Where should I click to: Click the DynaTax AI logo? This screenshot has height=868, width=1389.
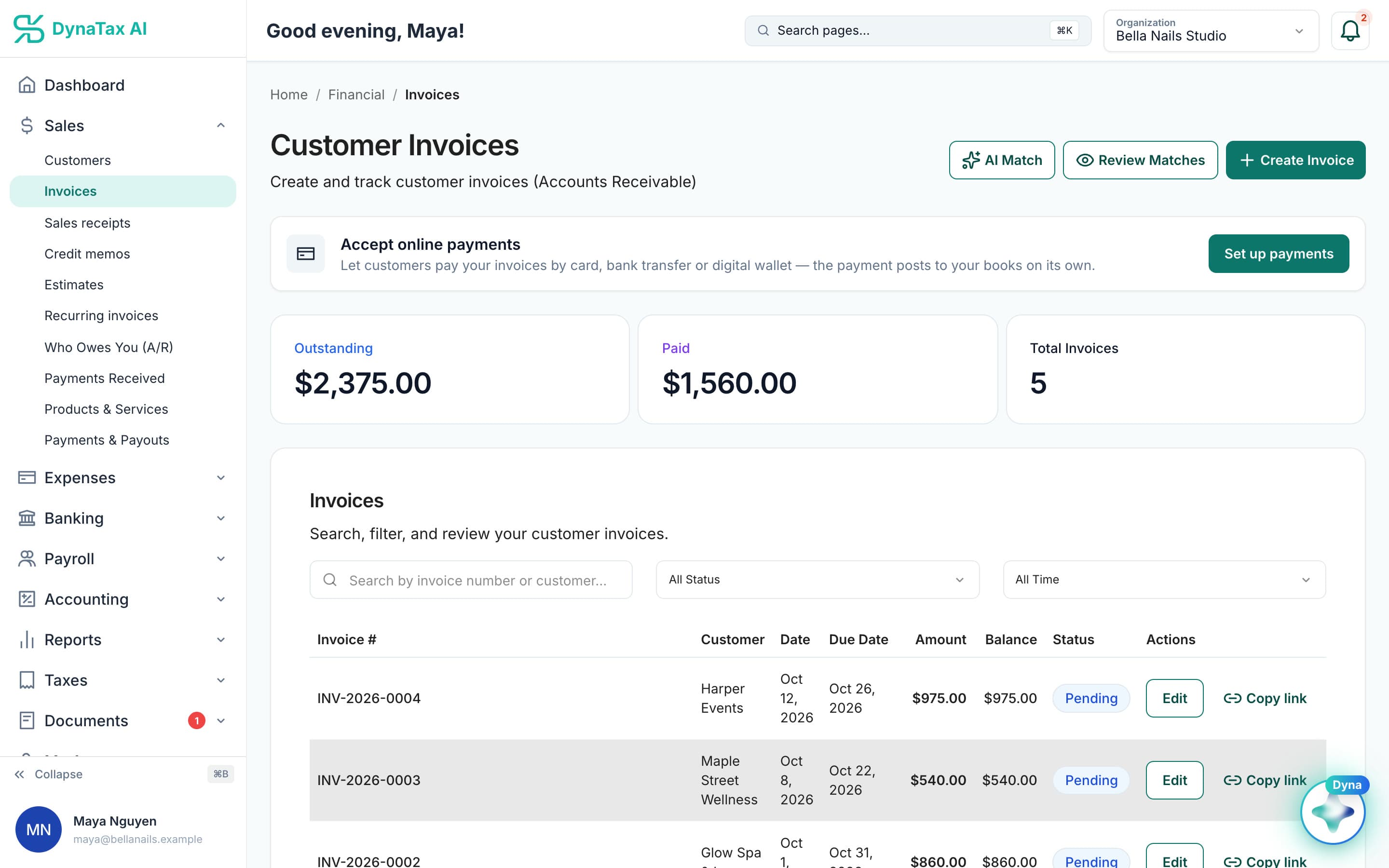(x=80, y=29)
